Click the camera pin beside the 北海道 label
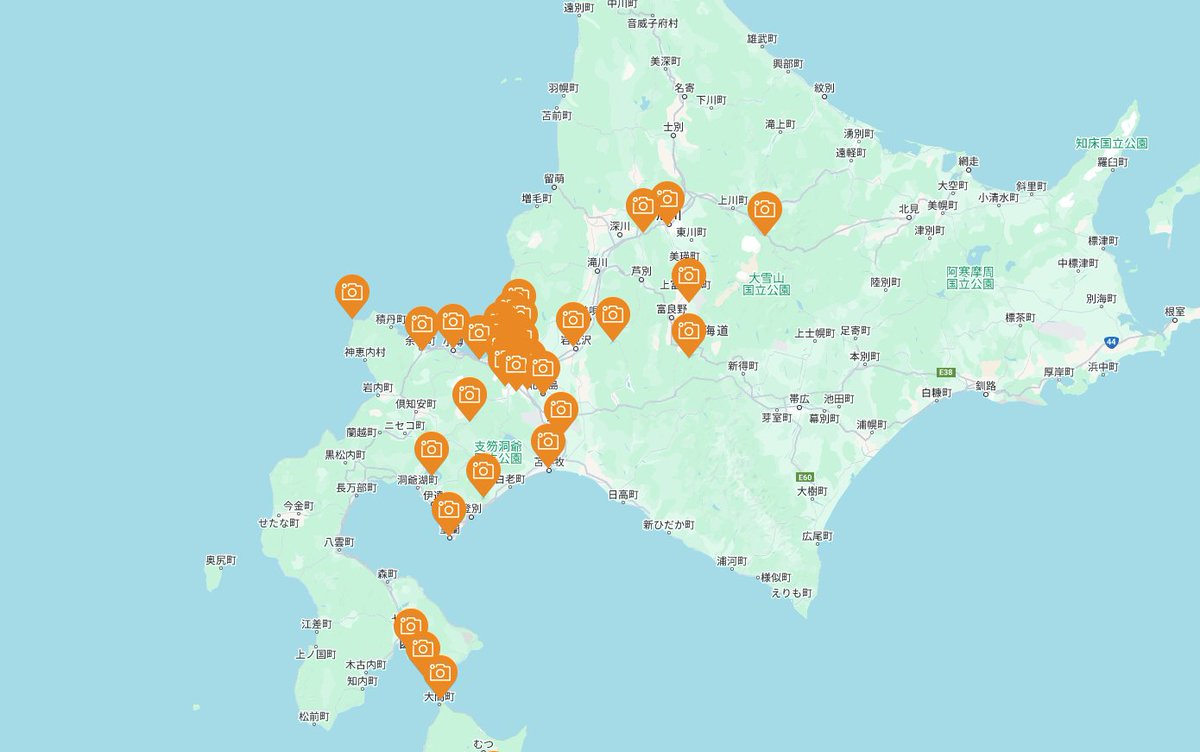The height and width of the screenshot is (752, 1200). tap(689, 331)
